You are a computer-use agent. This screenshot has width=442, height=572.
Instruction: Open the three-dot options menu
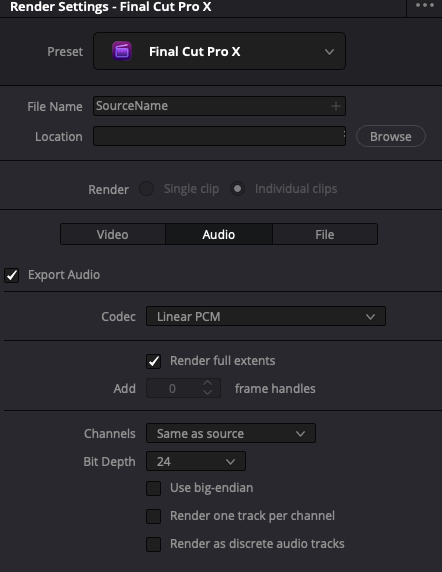[425, 5]
